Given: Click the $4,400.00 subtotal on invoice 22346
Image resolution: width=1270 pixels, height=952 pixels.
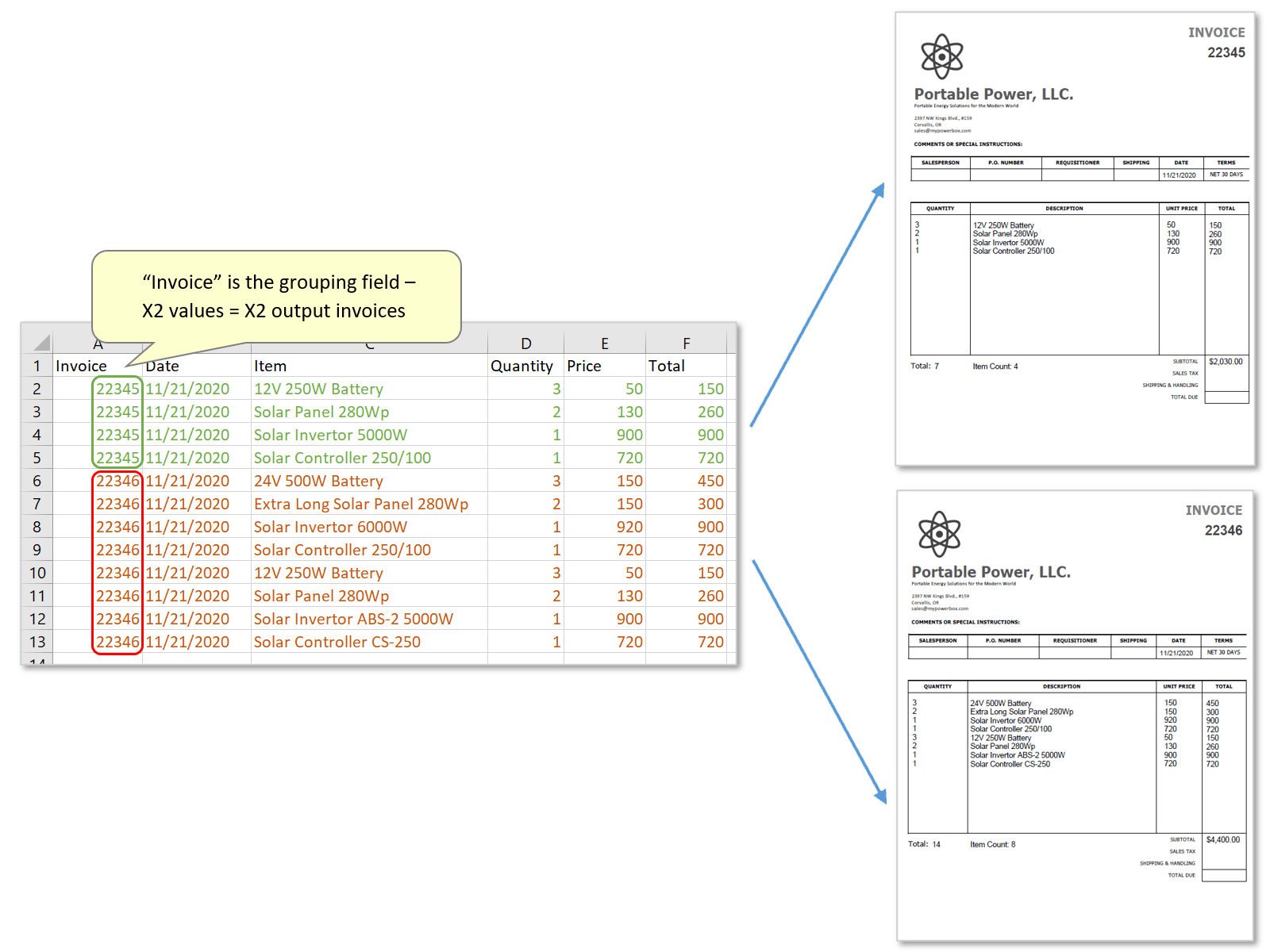Looking at the screenshot, I should (x=1222, y=839).
